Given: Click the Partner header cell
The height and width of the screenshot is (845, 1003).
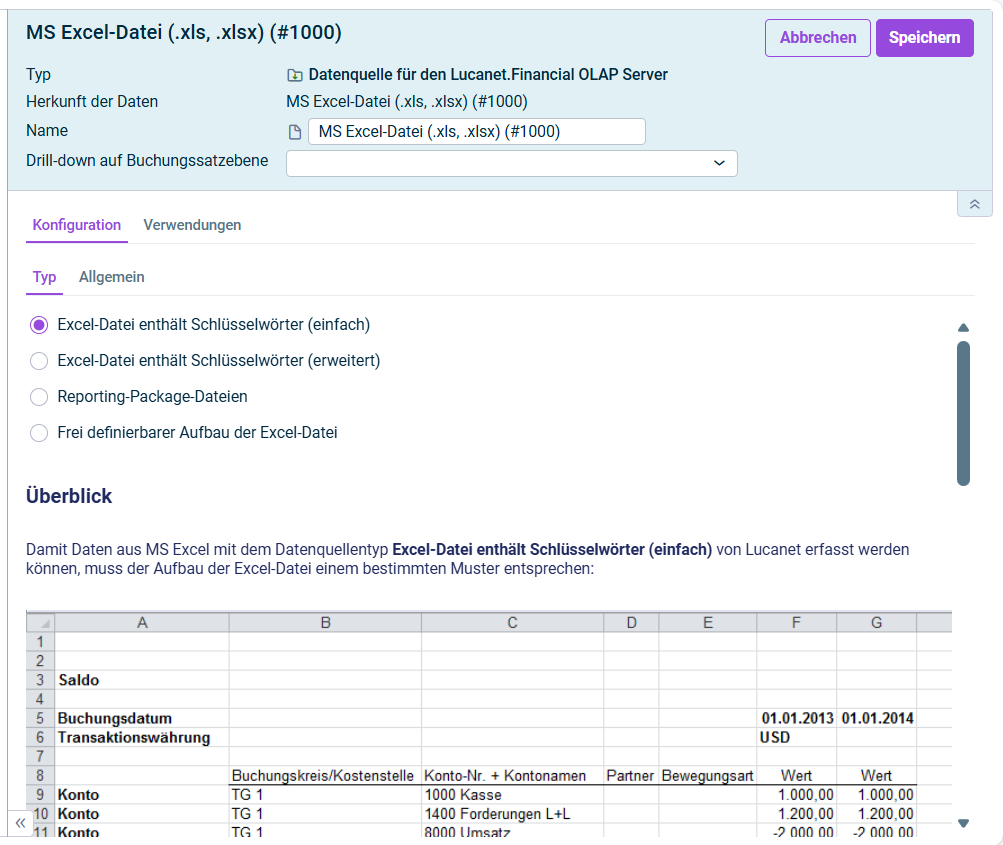Looking at the screenshot, I should [630, 776].
